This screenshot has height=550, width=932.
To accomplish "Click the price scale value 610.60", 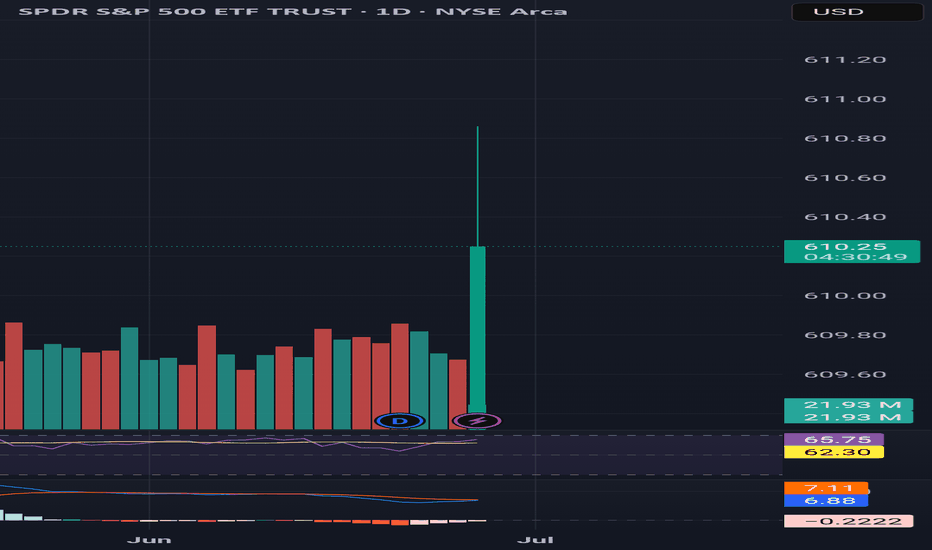I will pyautogui.click(x=845, y=178).
